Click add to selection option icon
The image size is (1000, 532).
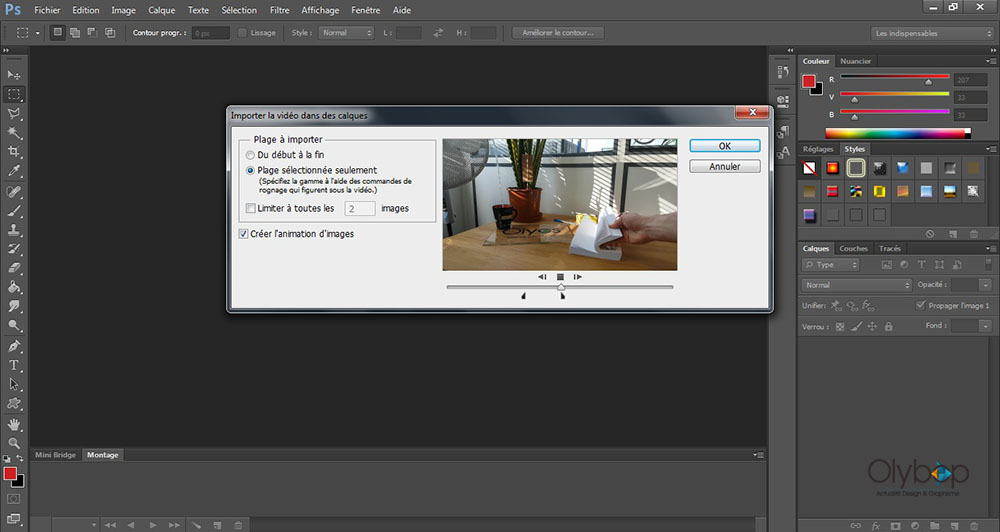click(75, 33)
